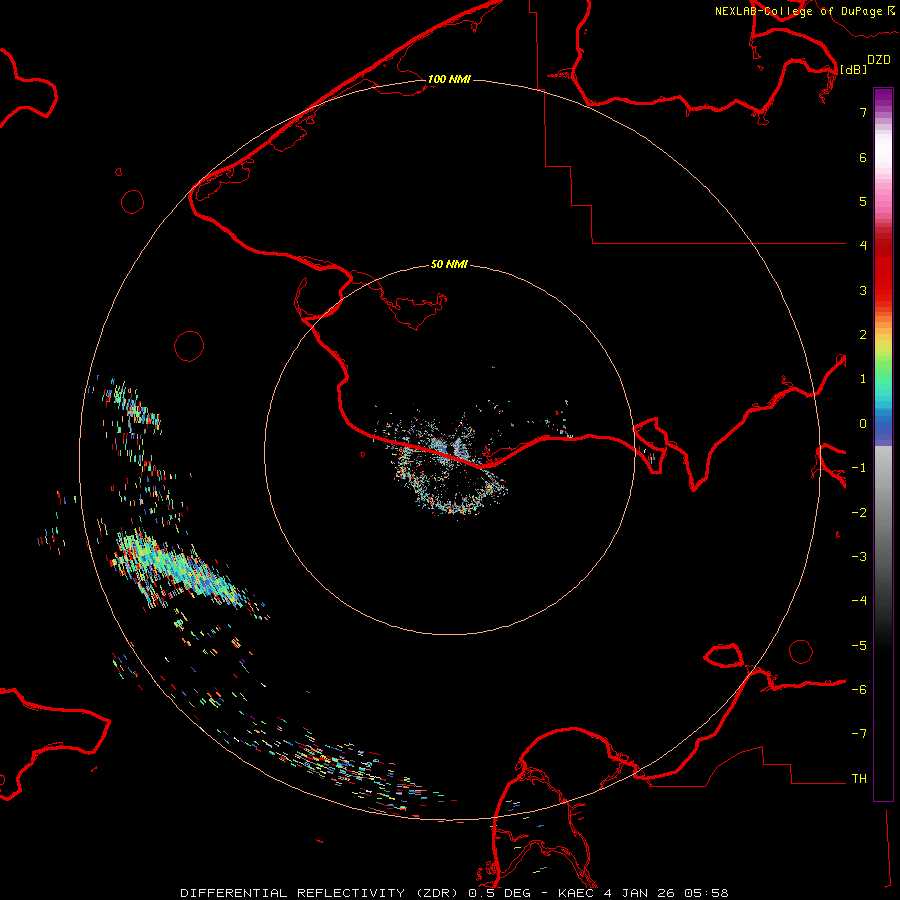Click the 4 JAN 26 05:58 timestamp
The image size is (900, 900).
(x=666, y=893)
